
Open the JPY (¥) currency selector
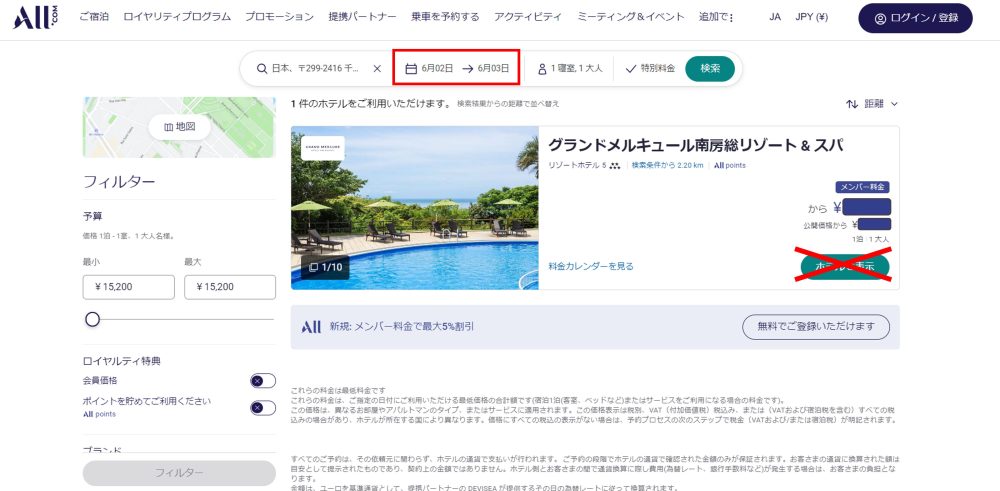point(811,17)
